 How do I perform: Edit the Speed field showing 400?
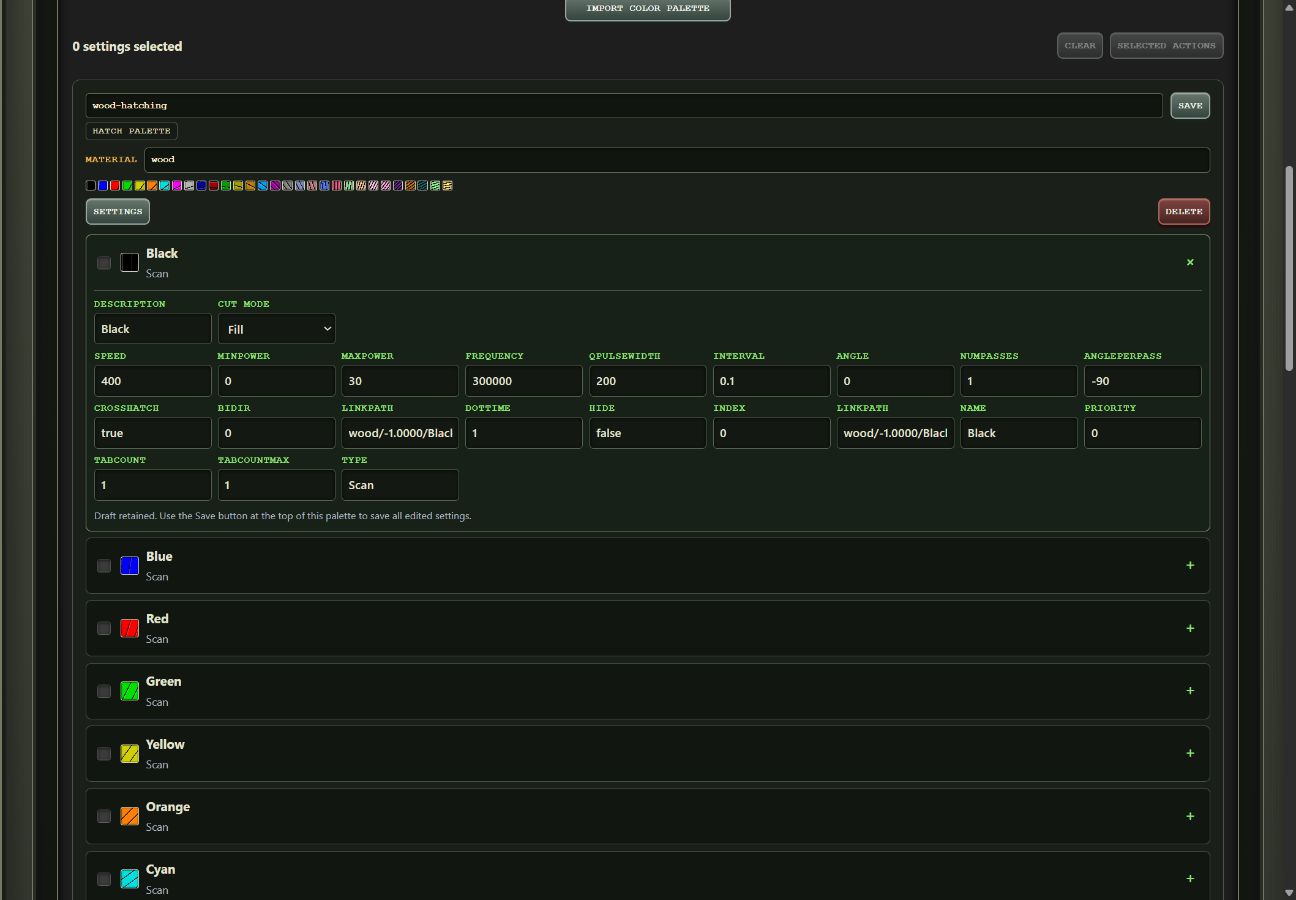click(x=153, y=381)
